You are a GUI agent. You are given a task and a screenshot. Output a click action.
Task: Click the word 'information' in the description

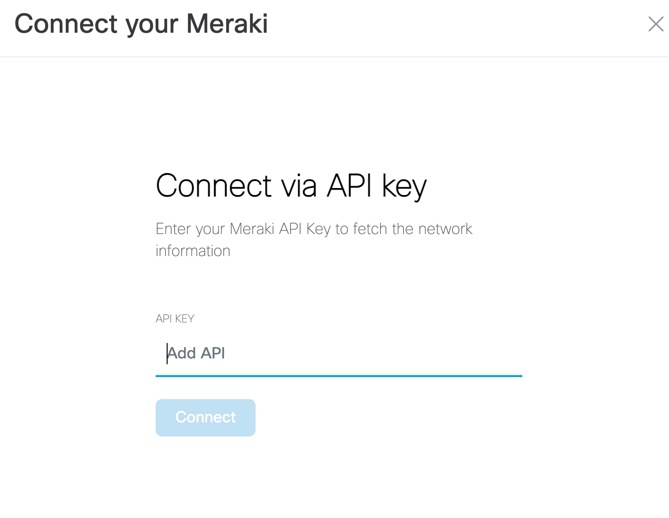193,251
